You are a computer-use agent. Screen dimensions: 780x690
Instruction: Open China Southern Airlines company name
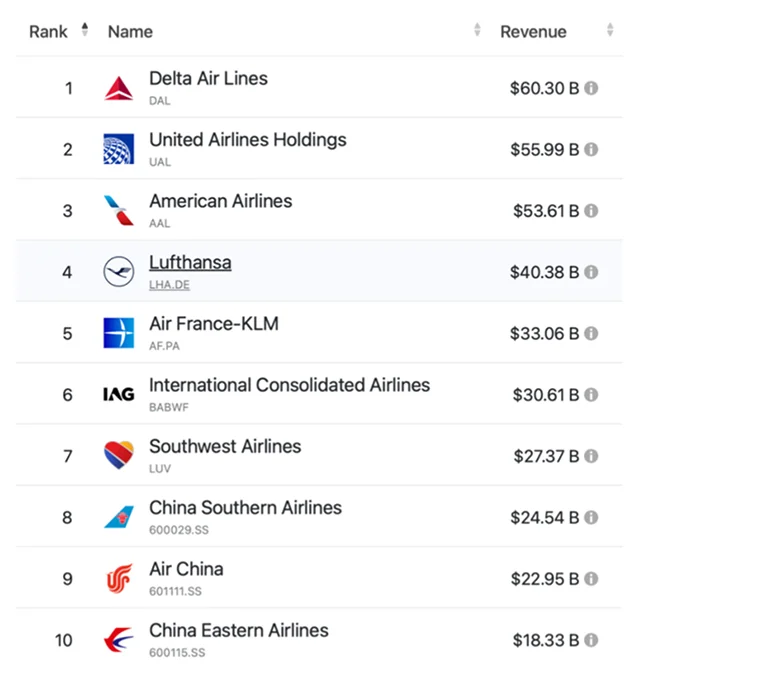(x=245, y=508)
